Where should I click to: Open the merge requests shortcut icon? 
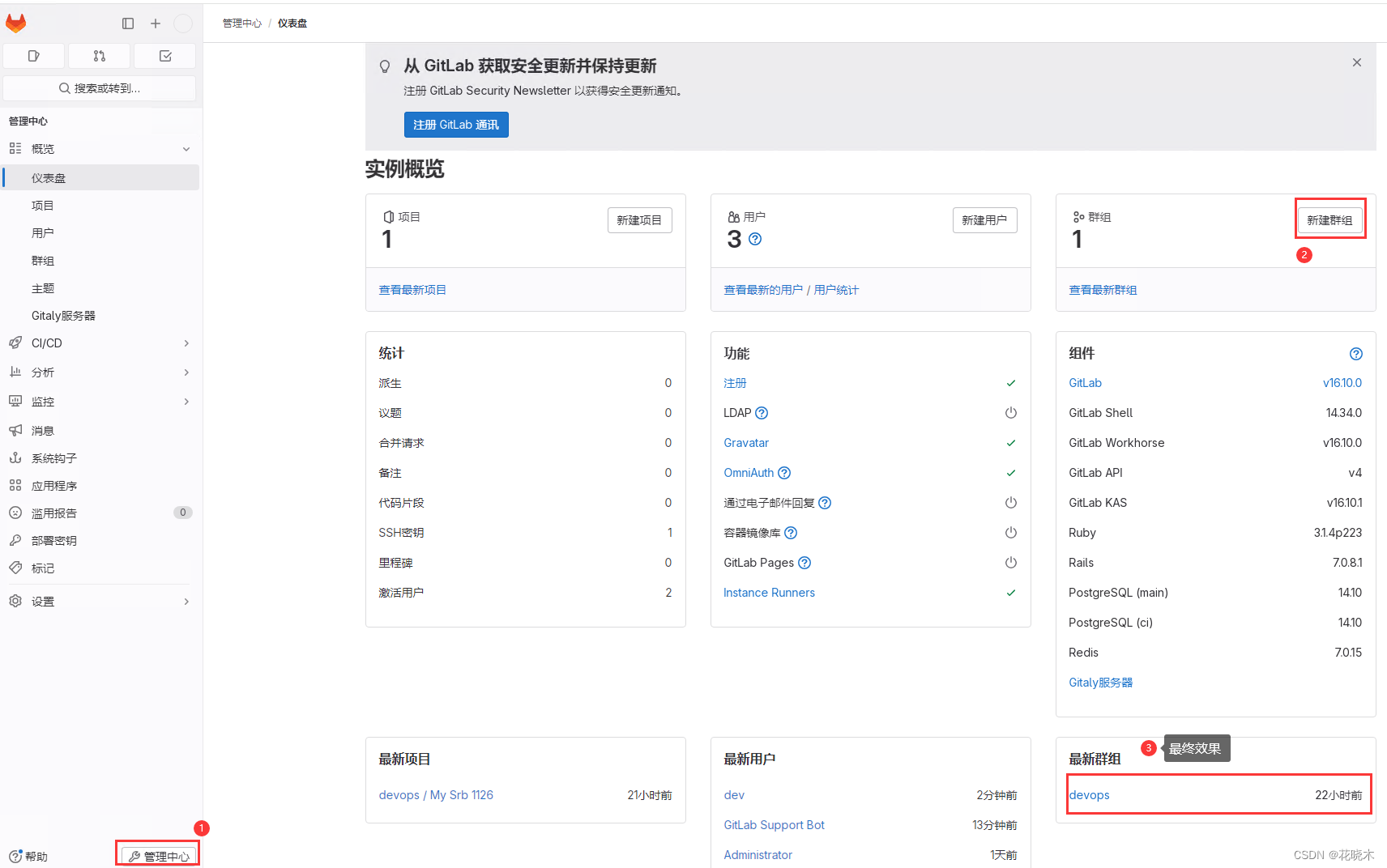tap(100, 56)
